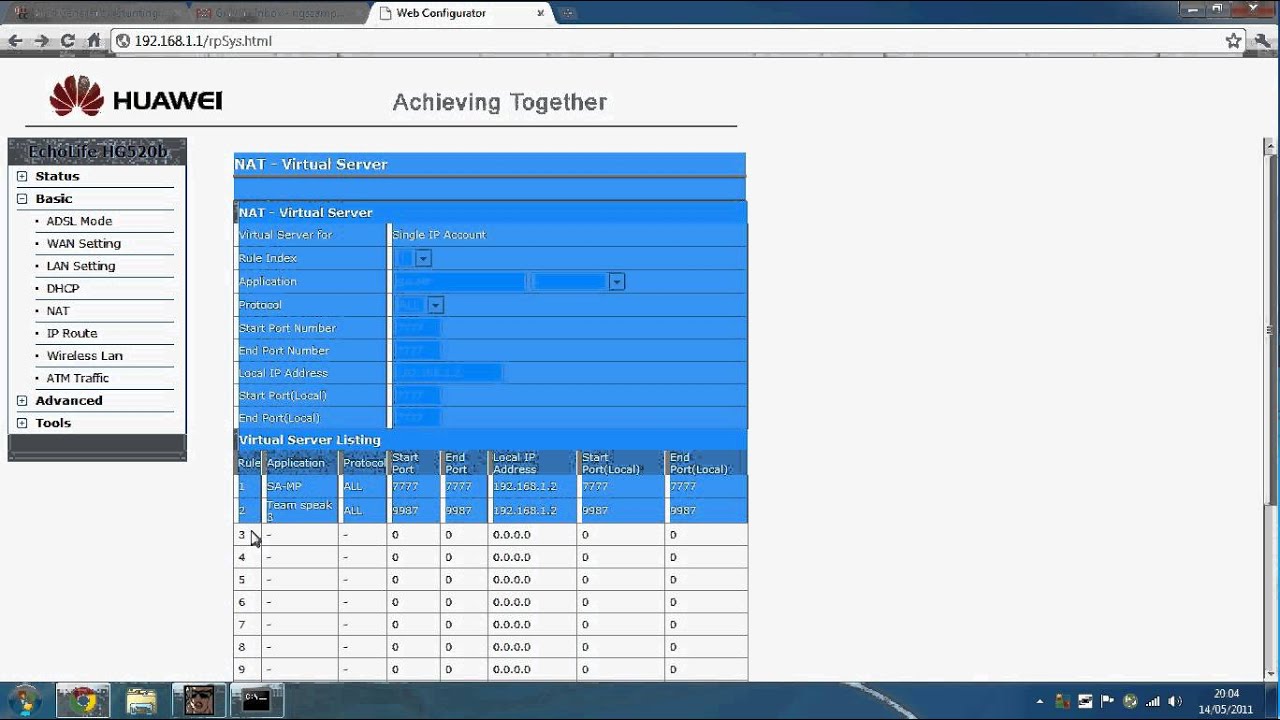1280x720 pixels.
Task: Click the volume speaker tray icon
Action: [x=1176, y=701]
